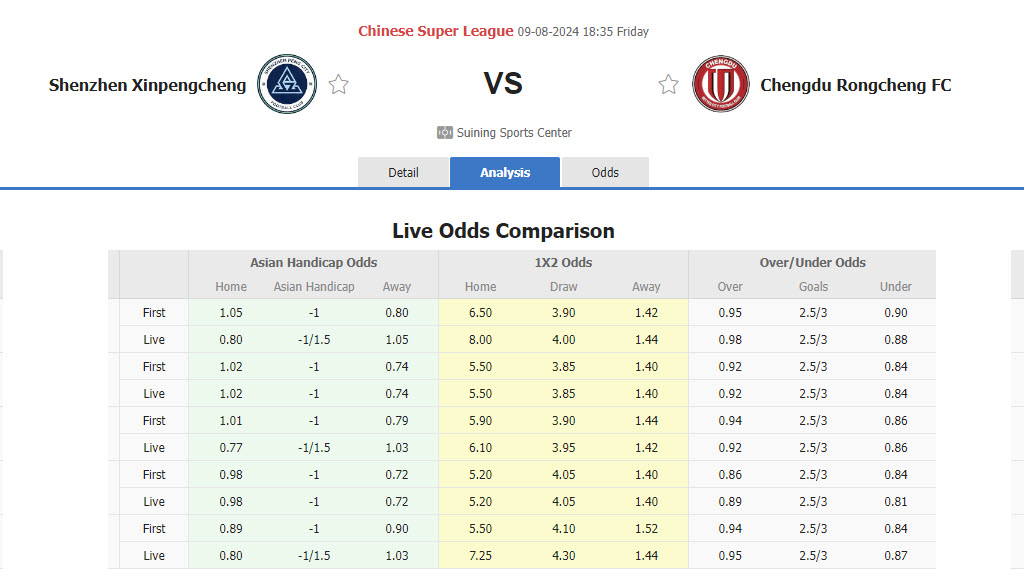Open the Odds tab
1024x574 pixels.
[605, 172]
